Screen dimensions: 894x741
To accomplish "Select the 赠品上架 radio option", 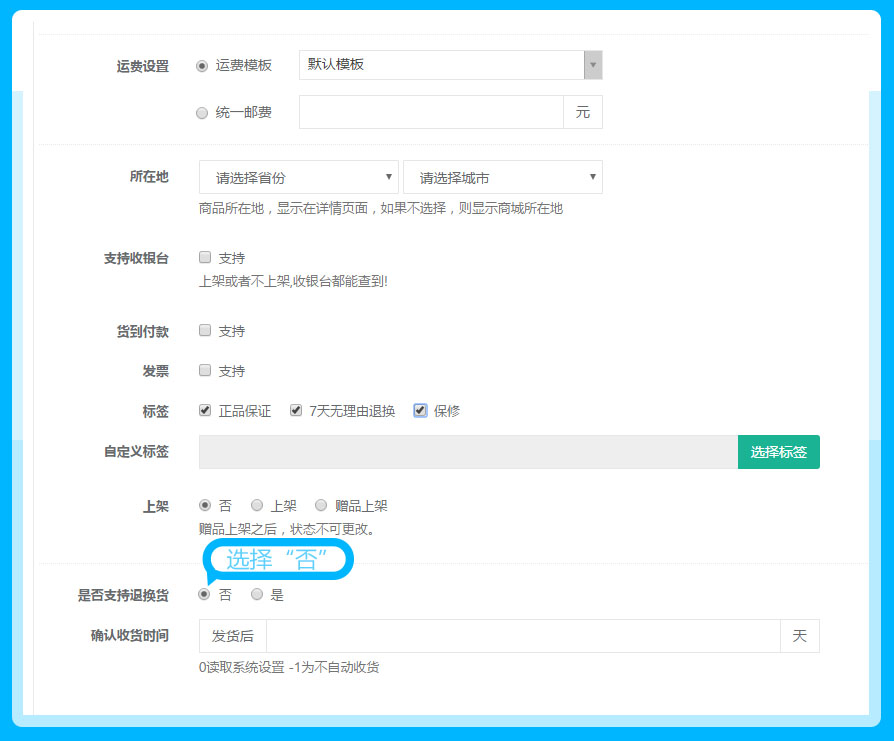I will click(321, 505).
